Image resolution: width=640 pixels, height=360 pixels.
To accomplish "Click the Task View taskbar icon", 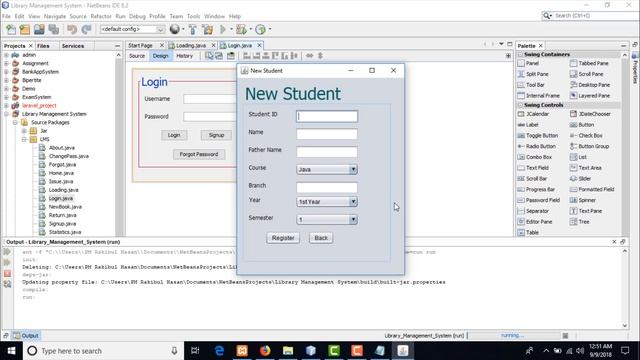I will [195, 351].
